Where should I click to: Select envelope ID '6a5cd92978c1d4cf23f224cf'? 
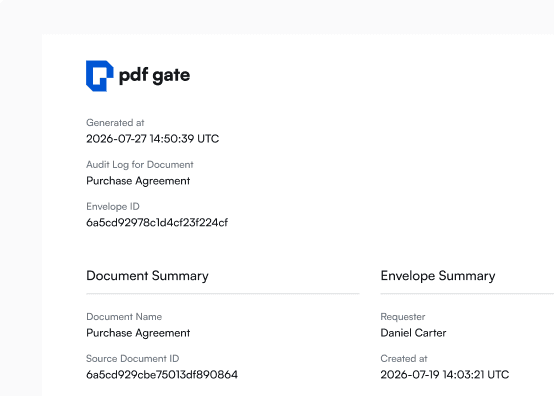click(x=157, y=223)
